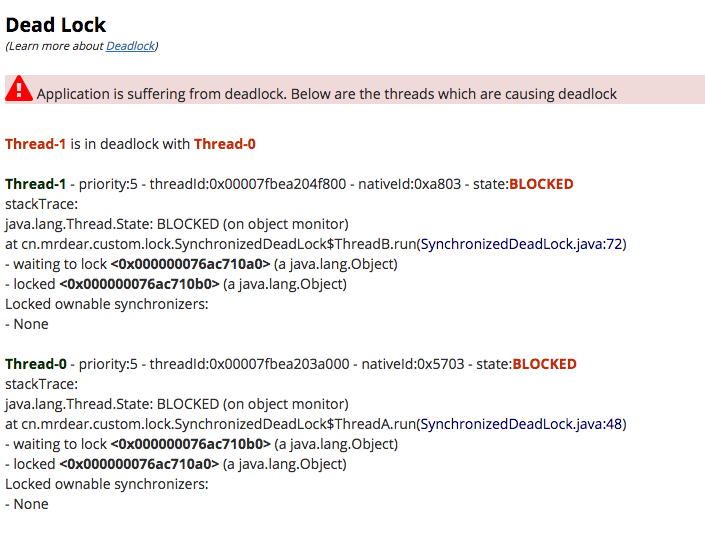Click the red warning triangle icon
Viewport: 705px width, 534px height.
[x=19, y=90]
